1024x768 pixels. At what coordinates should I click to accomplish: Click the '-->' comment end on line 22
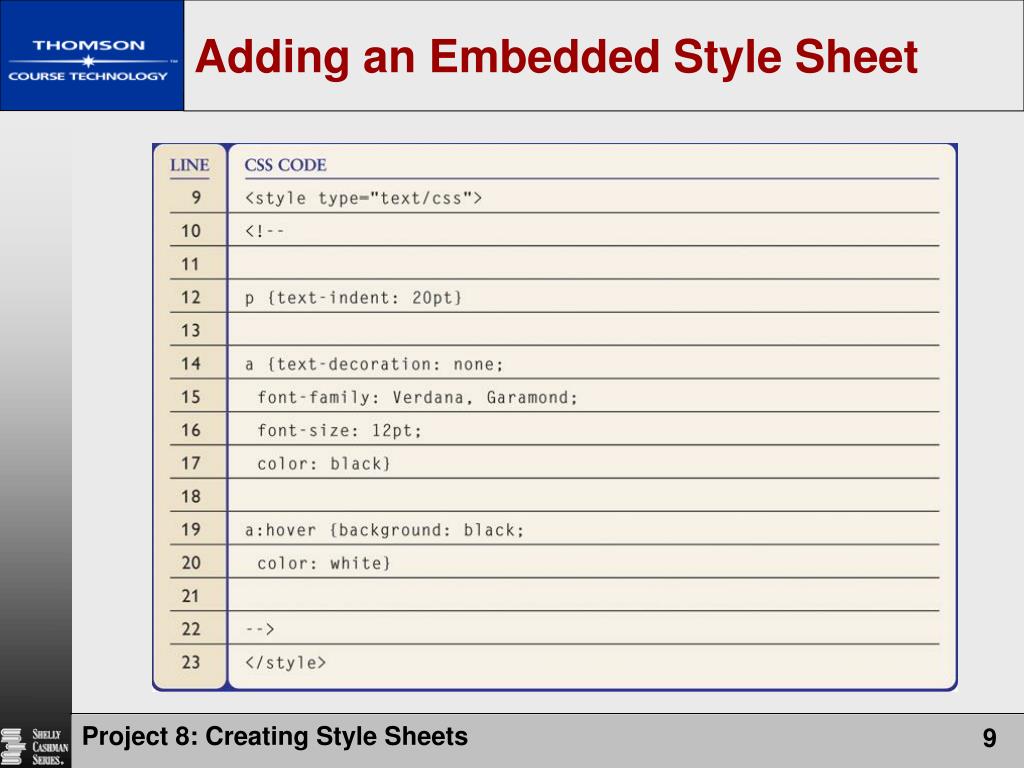(x=260, y=629)
